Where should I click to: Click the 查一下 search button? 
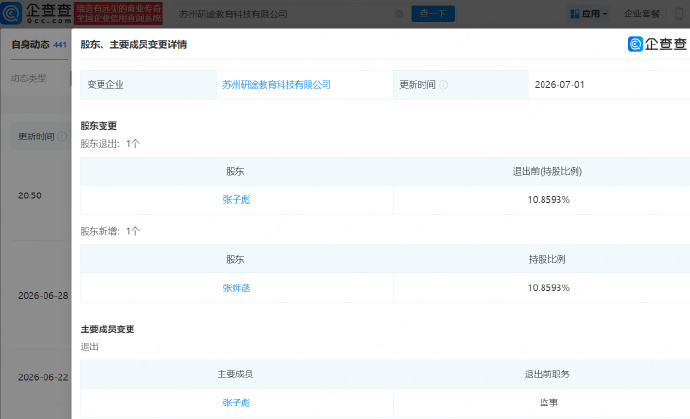click(x=433, y=14)
